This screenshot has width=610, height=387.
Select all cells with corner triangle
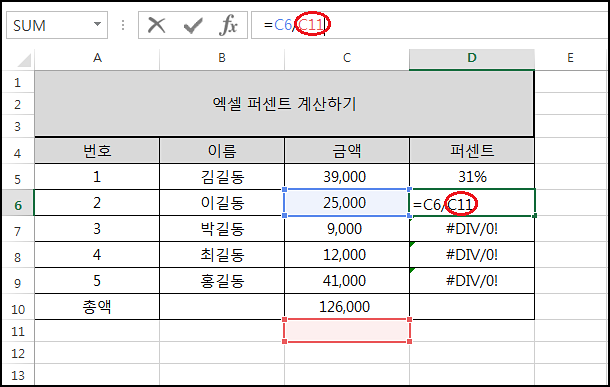point(23,60)
